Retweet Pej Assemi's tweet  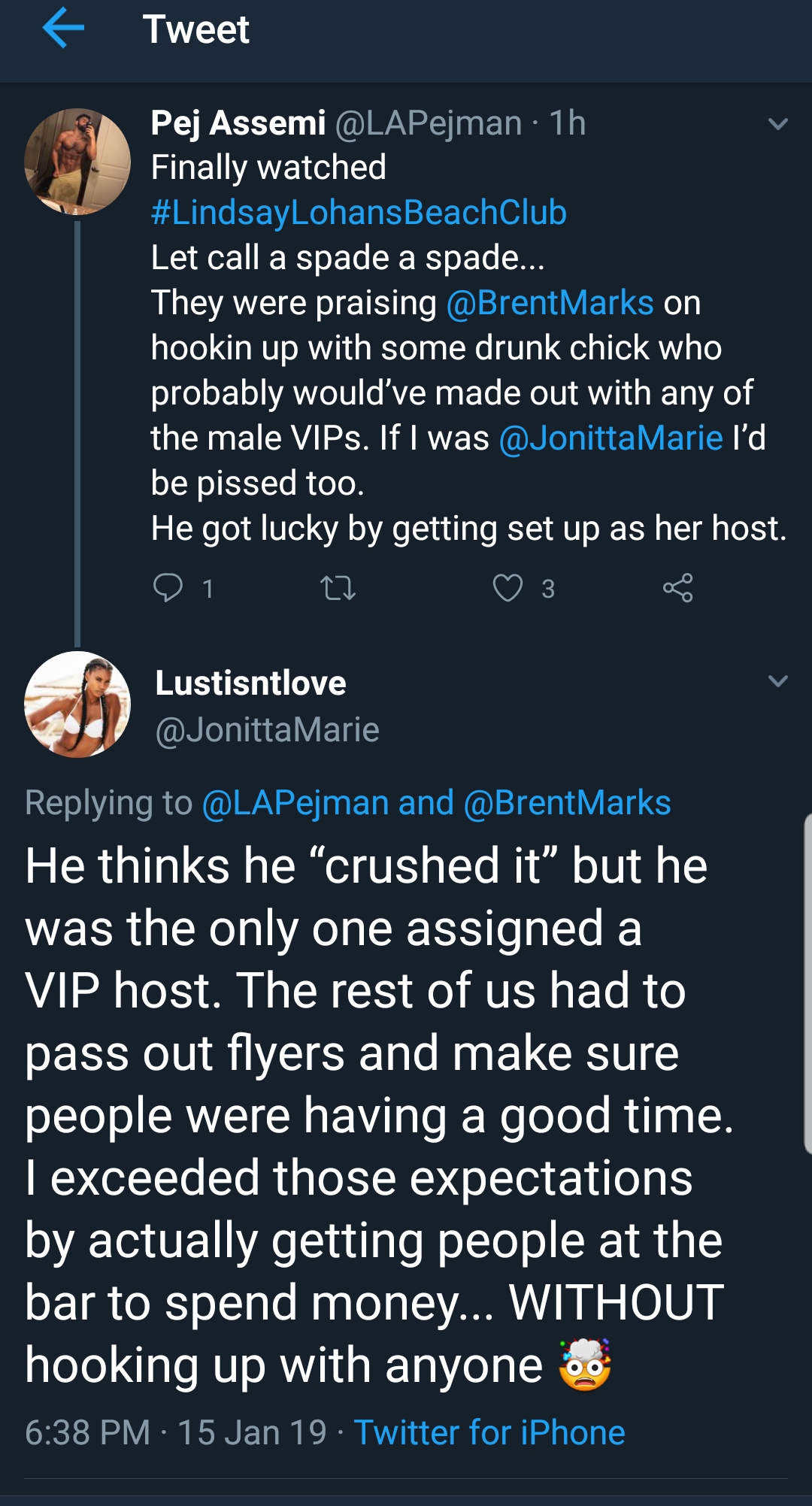[338, 588]
